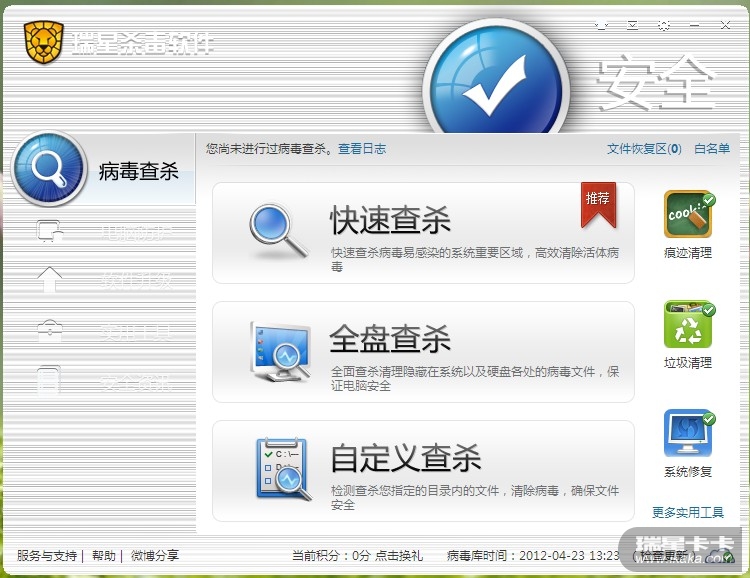Click the 痕迹清理 label
The image size is (750, 578).
pos(688,253)
